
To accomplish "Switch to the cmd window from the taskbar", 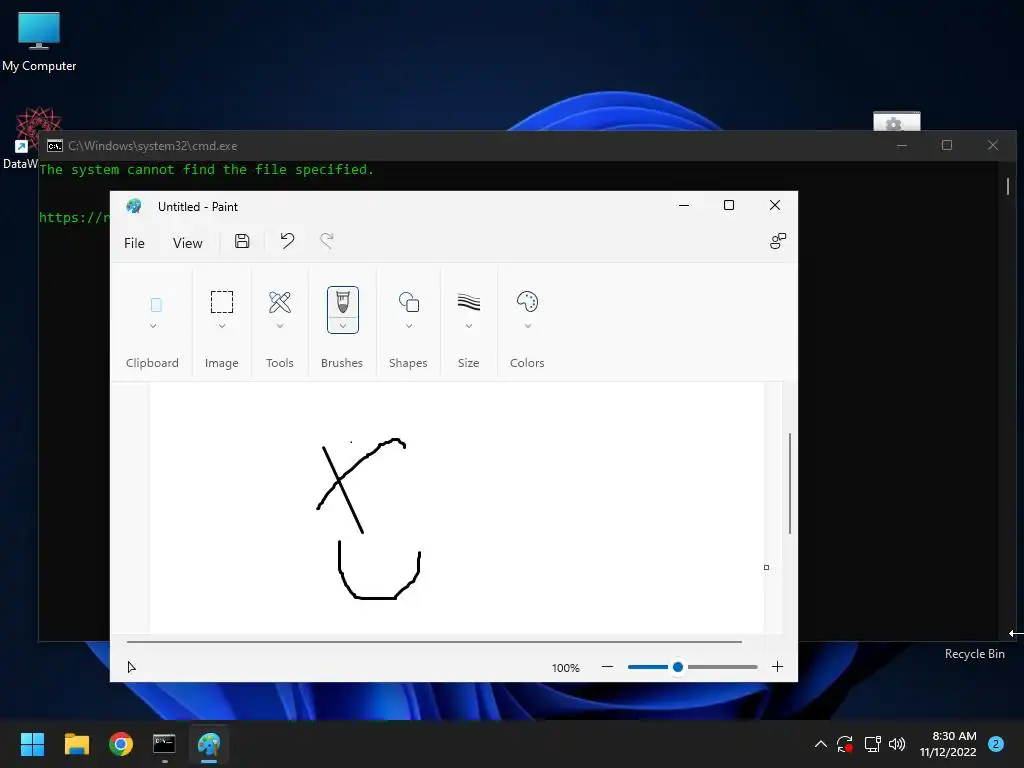I will click(x=164, y=744).
